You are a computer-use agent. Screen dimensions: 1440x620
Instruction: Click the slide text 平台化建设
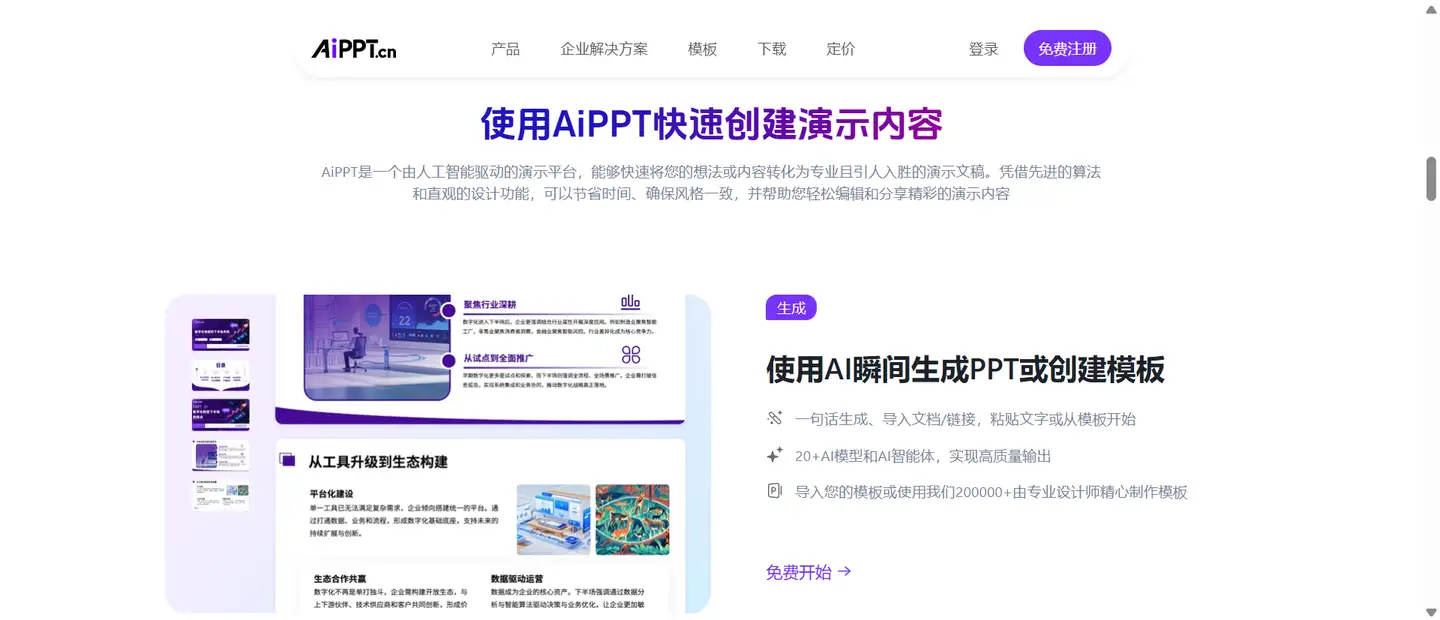click(332, 493)
